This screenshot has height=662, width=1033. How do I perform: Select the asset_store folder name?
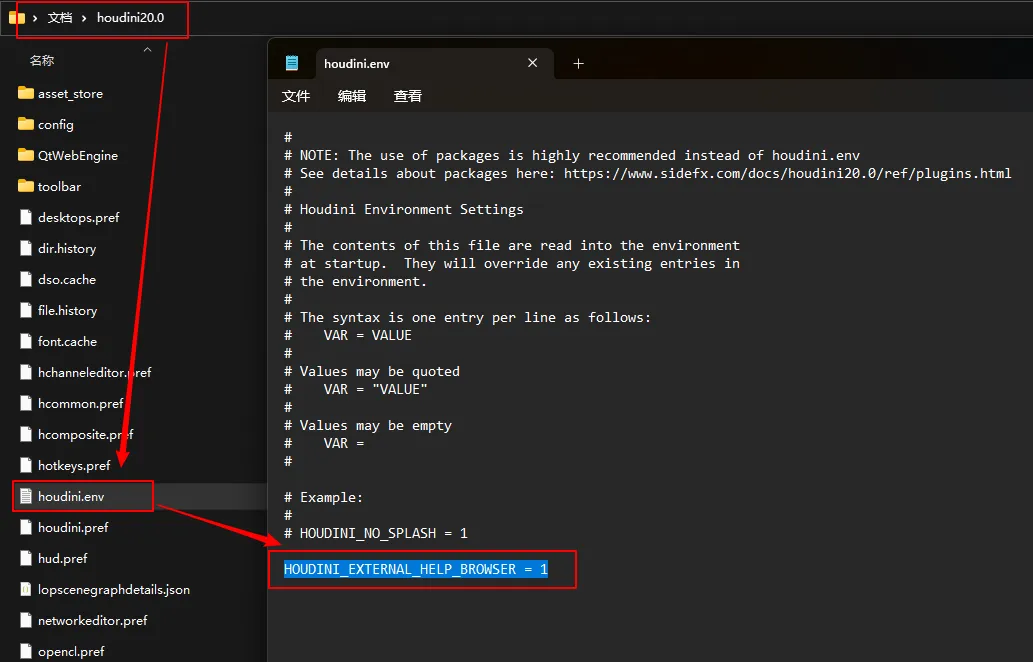70,94
